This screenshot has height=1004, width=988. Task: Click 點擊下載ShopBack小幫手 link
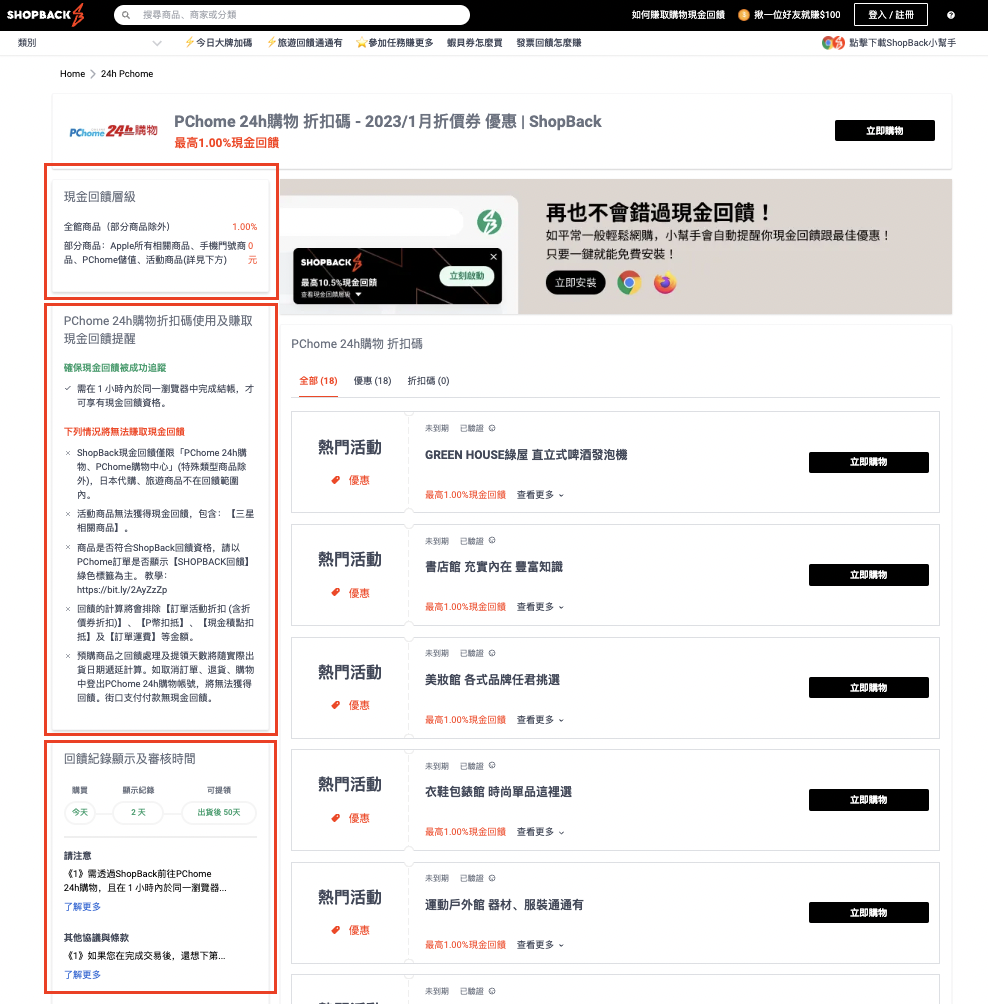(x=902, y=43)
